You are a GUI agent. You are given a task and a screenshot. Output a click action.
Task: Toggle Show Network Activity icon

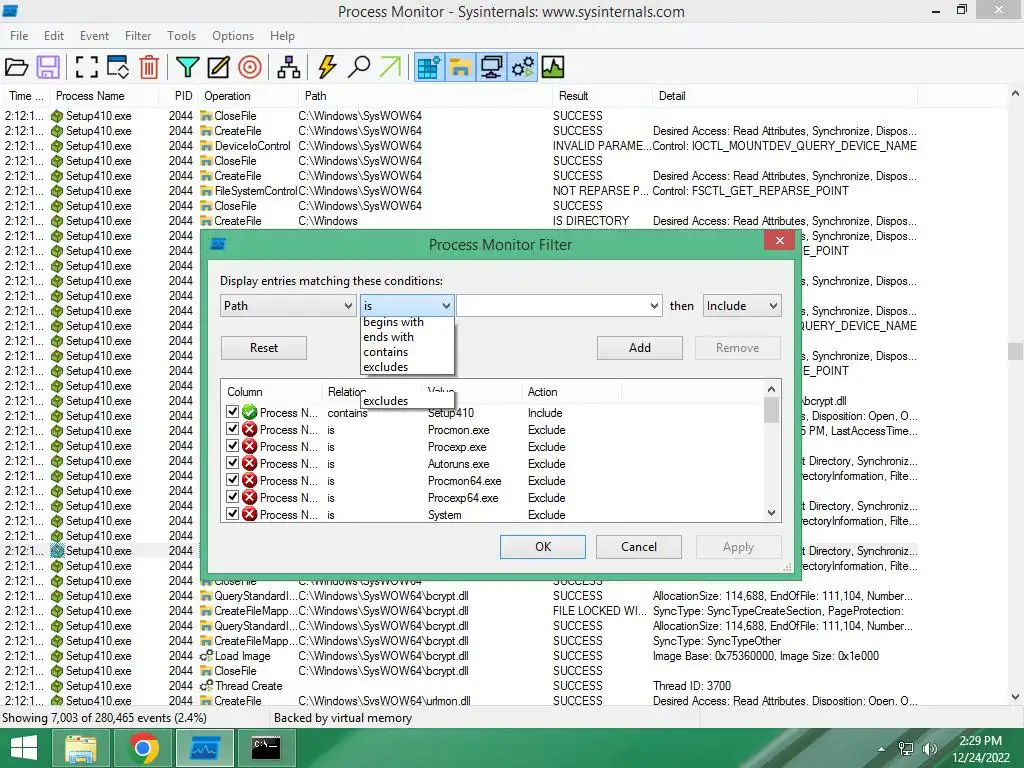tap(491, 67)
